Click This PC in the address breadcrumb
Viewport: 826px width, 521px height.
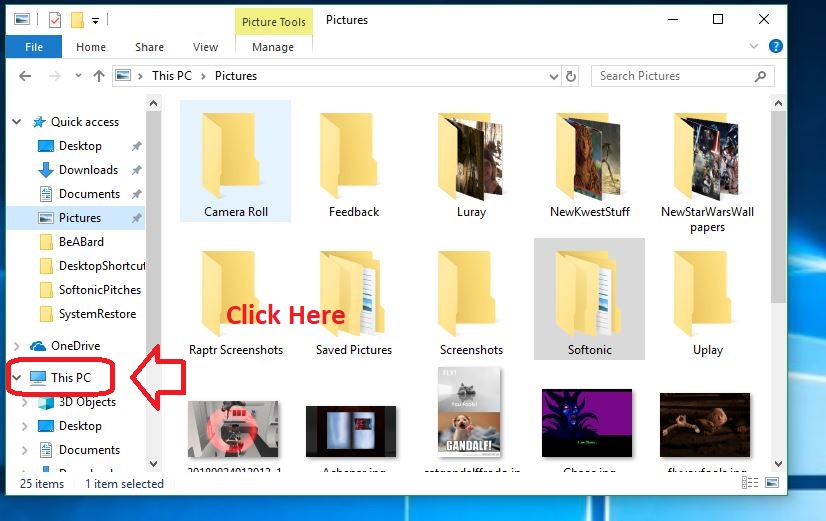(171, 76)
